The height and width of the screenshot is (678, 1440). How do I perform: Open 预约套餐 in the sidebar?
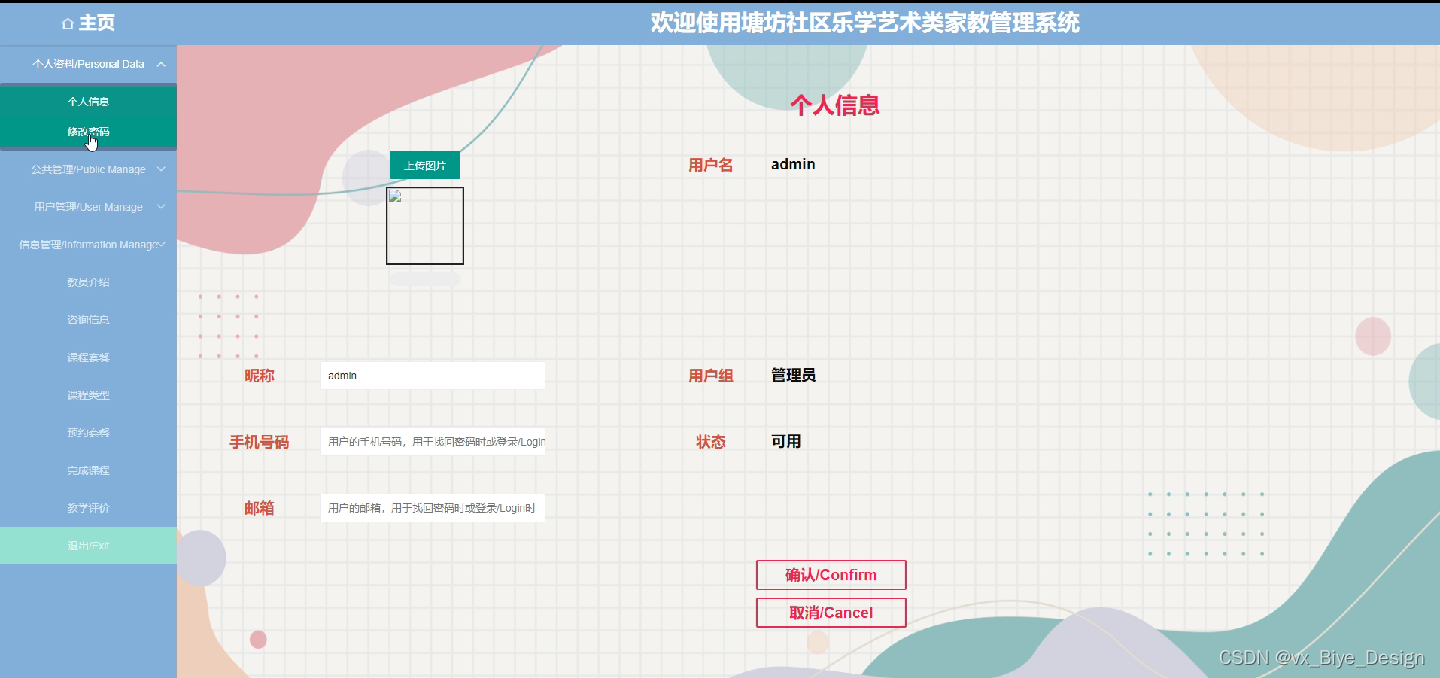88,433
